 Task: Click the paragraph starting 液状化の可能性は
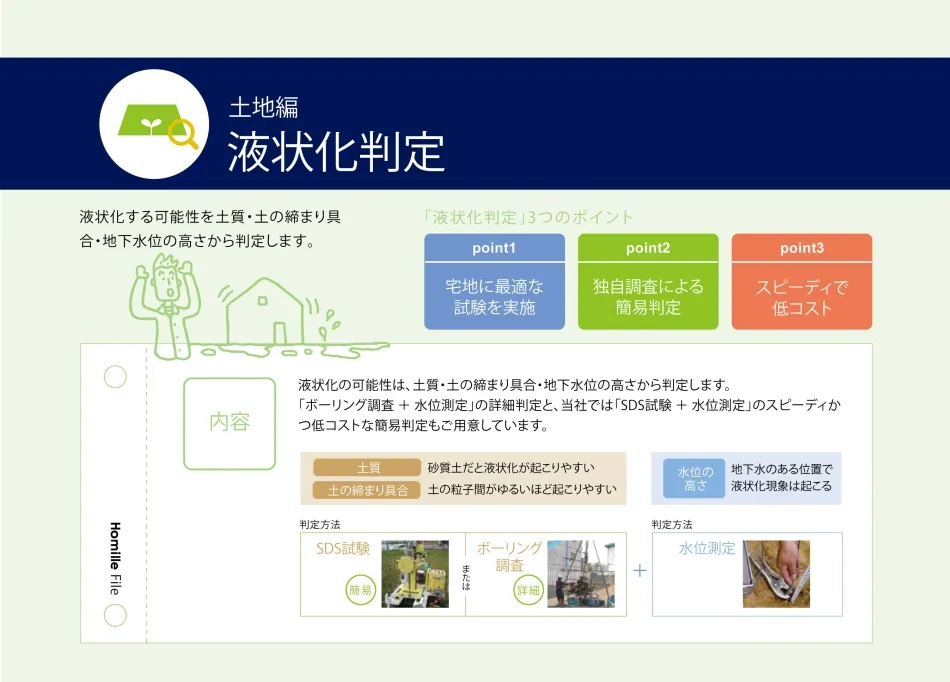569,405
